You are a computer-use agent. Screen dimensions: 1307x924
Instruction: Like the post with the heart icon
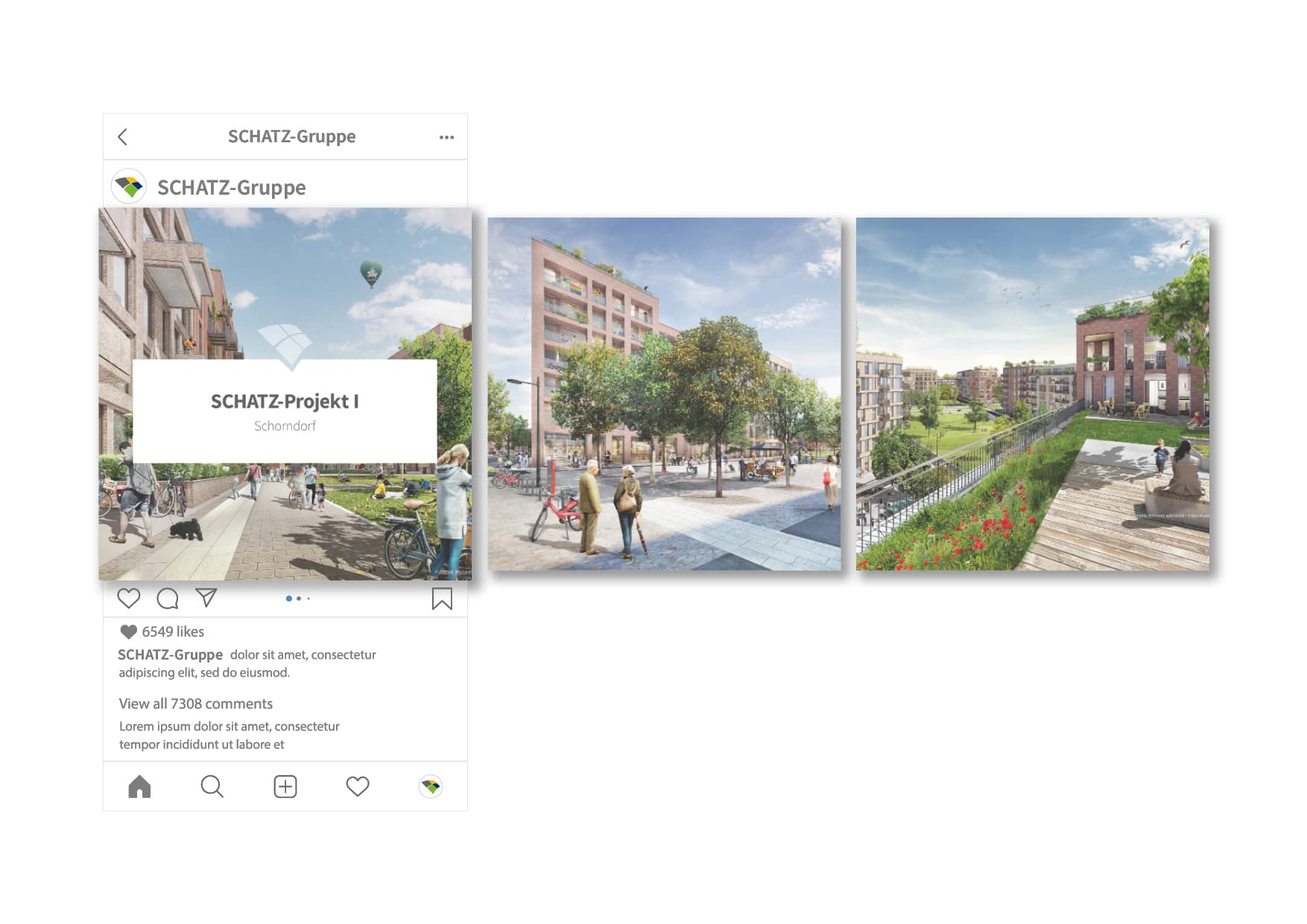(x=129, y=598)
